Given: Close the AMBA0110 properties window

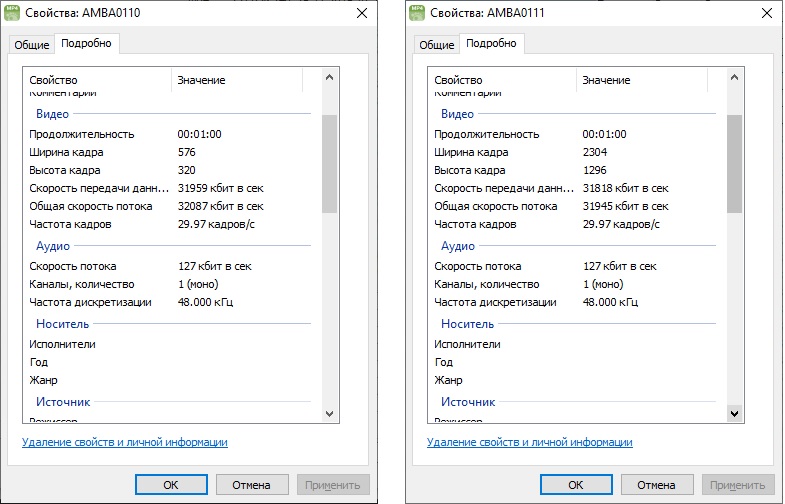Looking at the screenshot, I should click(x=361, y=13).
